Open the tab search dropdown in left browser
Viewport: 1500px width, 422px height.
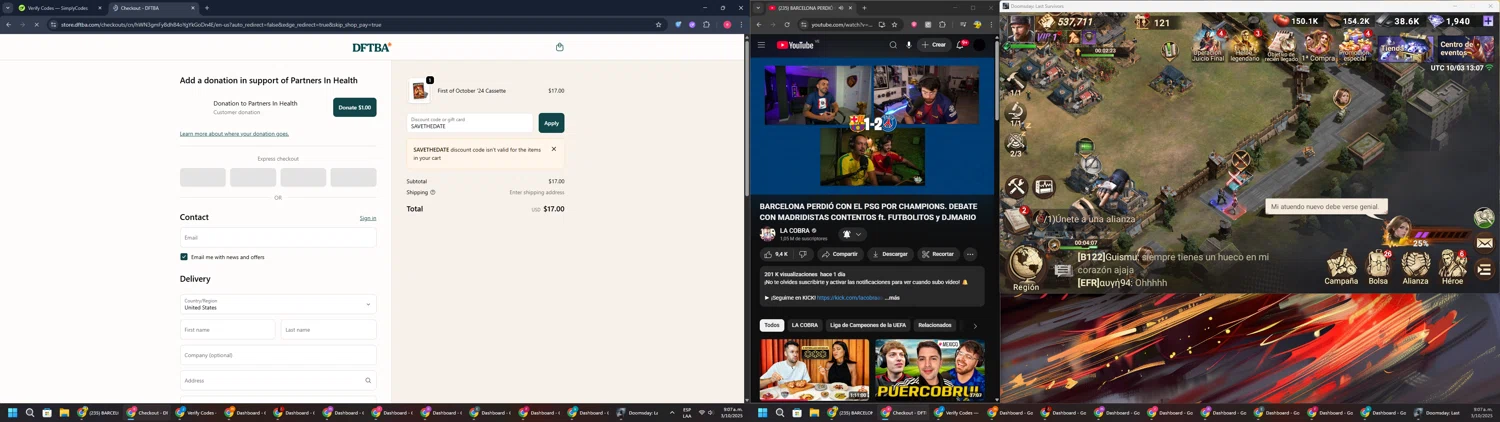coord(8,8)
